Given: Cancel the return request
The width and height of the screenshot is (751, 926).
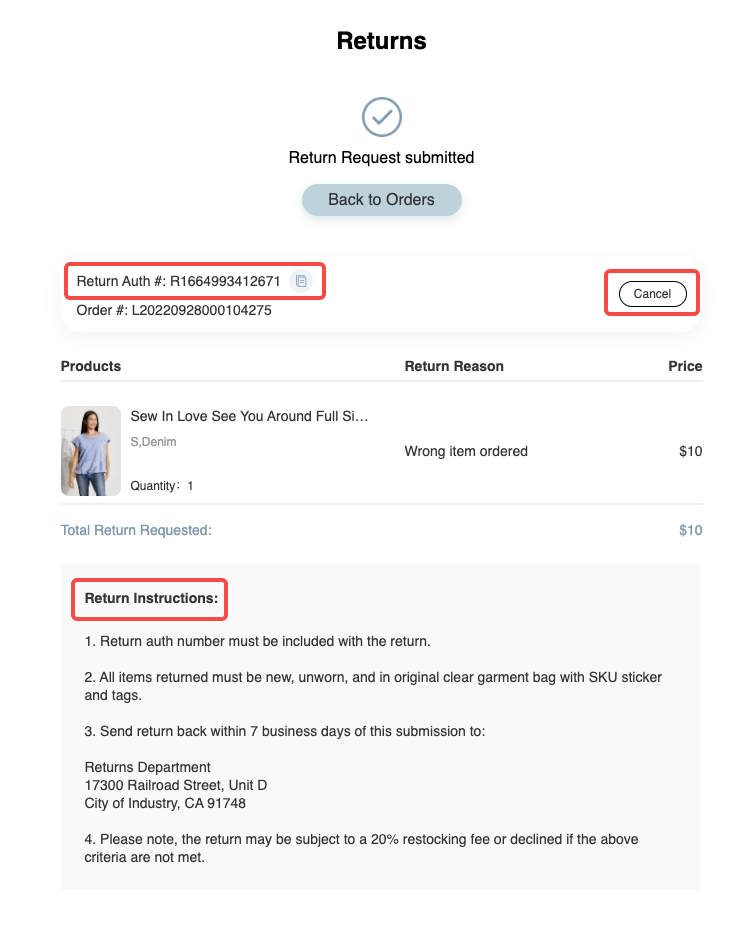Looking at the screenshot, I should 652,294.
